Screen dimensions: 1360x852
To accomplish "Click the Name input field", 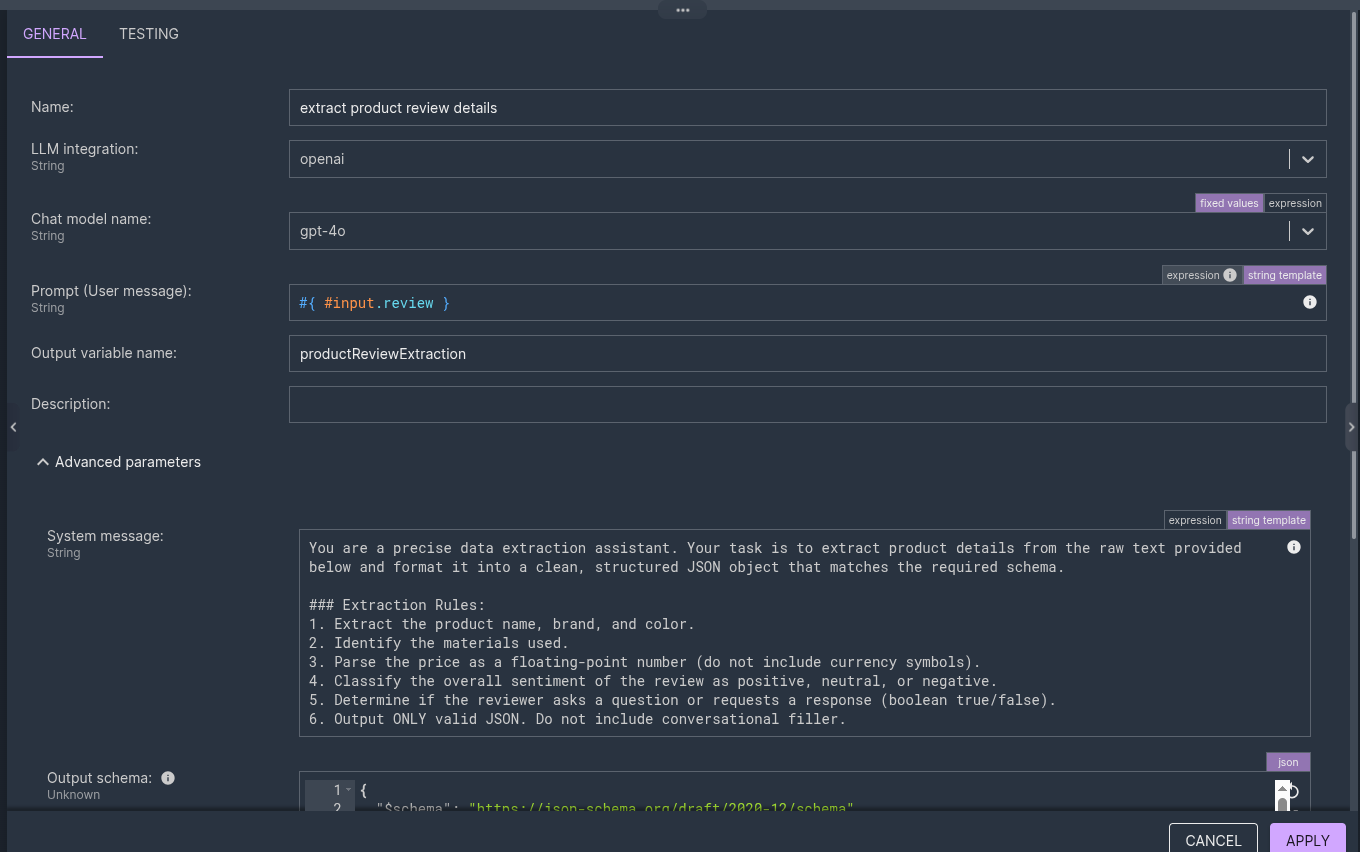I will (807, 108).
